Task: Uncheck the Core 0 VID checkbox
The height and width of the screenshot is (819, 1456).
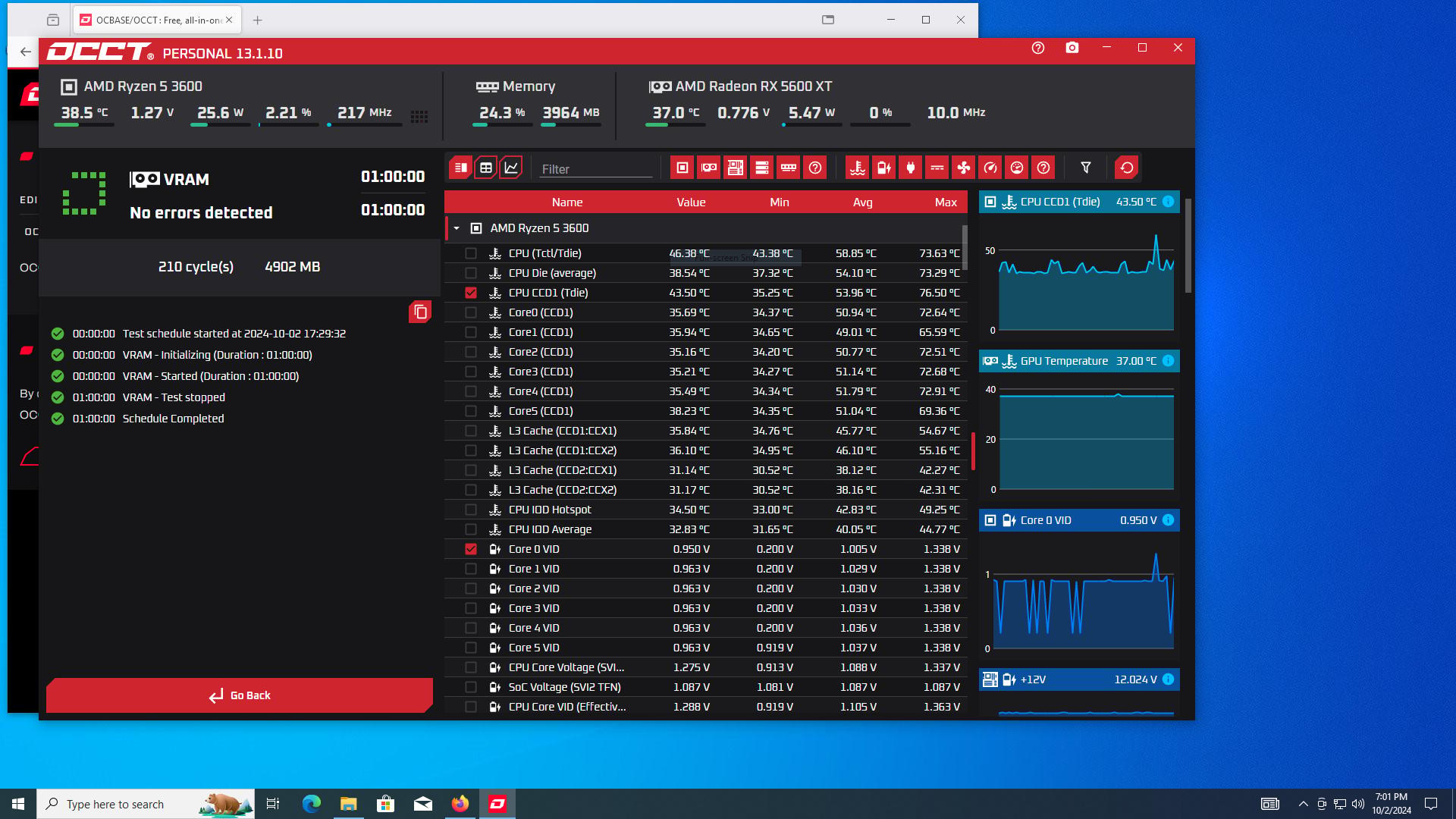Action: tap(471, 549)
